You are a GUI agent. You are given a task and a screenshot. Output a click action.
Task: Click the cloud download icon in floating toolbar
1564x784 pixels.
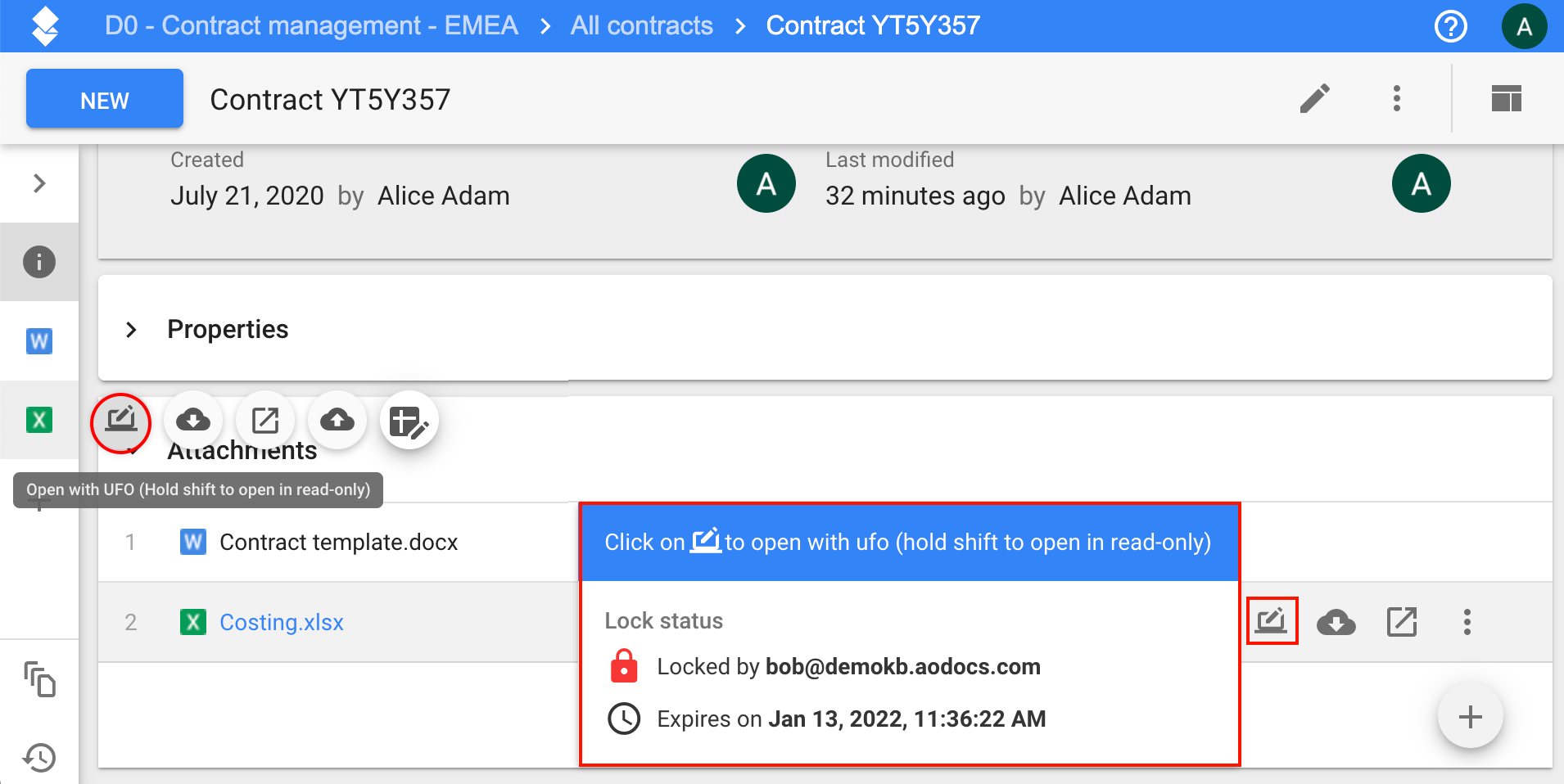[193, 421]
